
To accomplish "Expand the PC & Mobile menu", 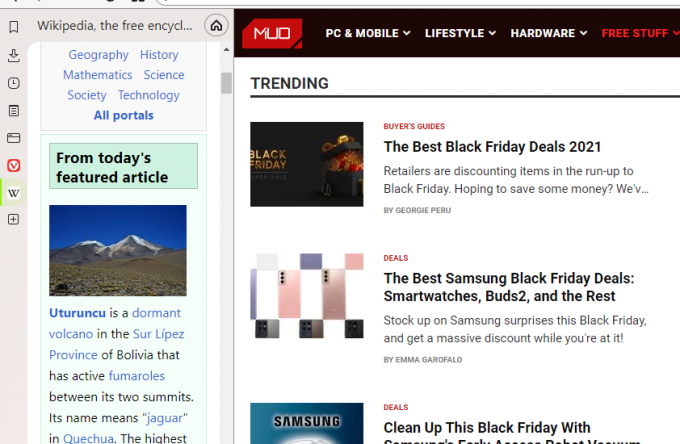I will tap(368, 33).
